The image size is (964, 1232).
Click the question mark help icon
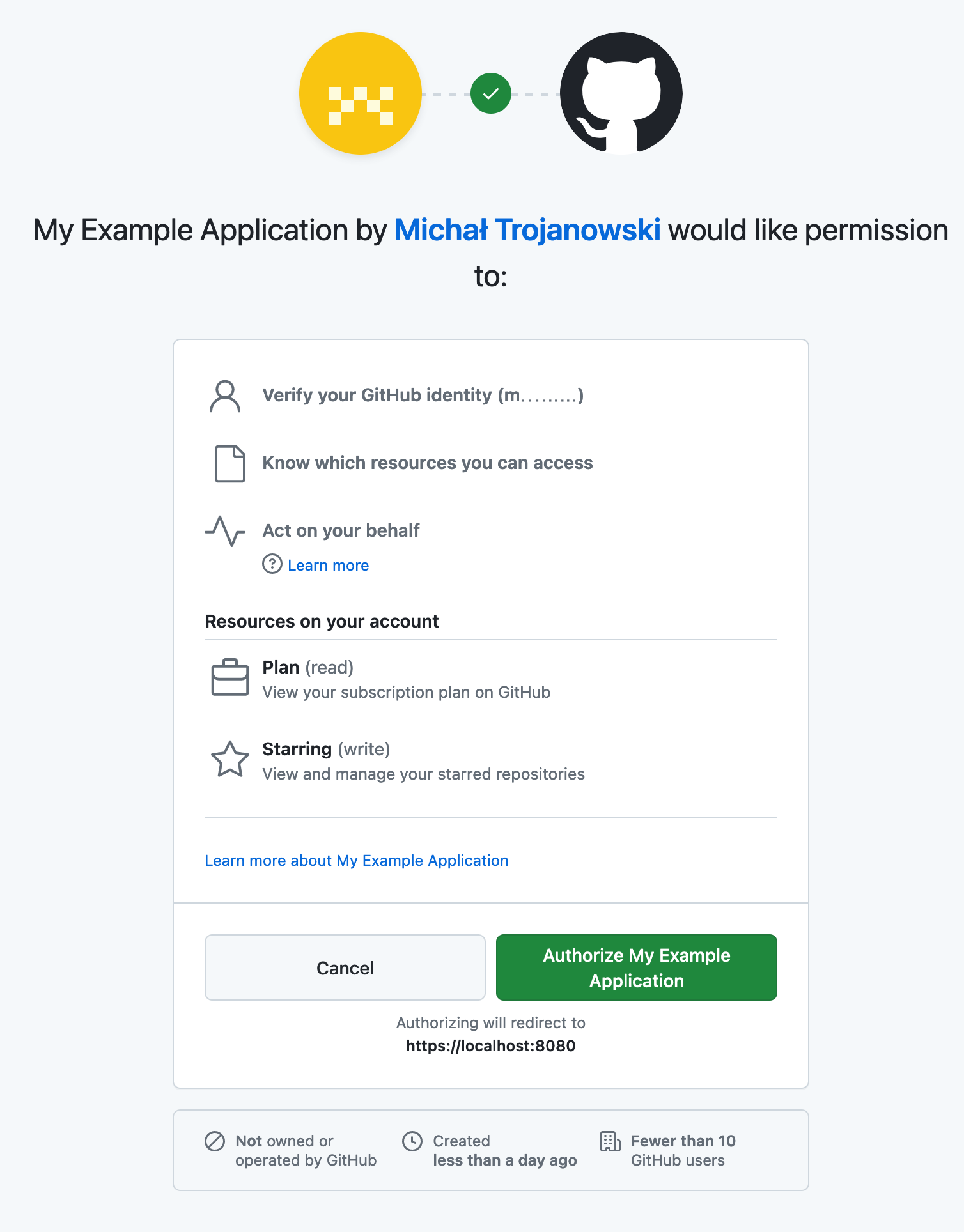coord(272,564)
